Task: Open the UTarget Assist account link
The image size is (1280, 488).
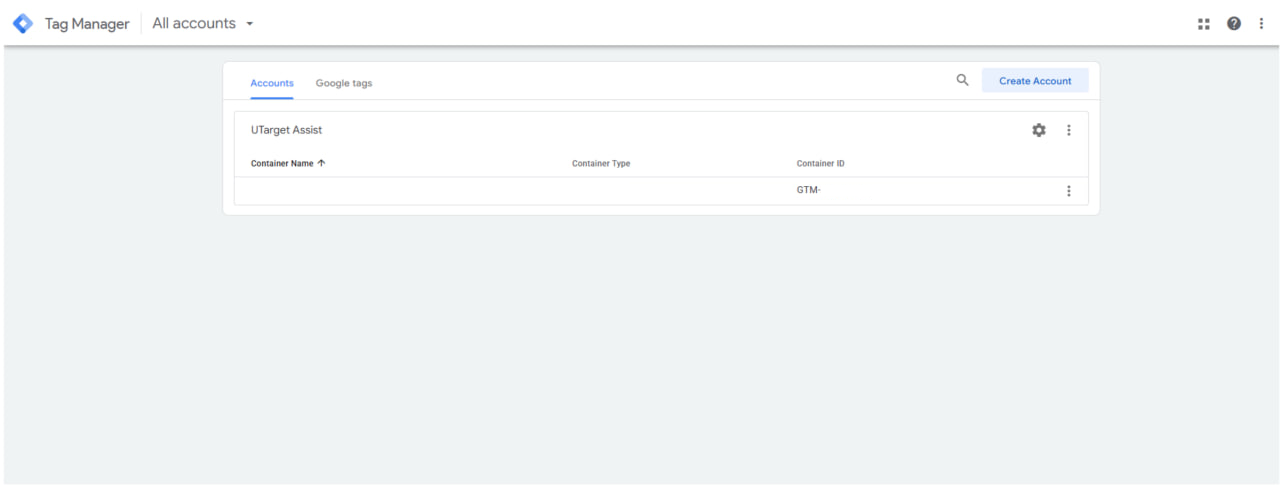Action: pos(286,130)
